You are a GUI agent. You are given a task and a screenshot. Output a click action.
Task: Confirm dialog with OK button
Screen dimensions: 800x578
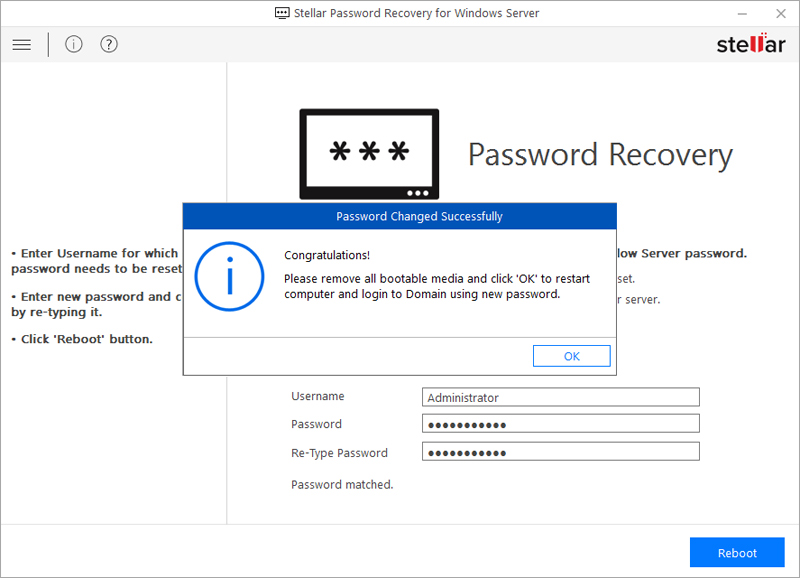pyautogui.click(x=571, y=356)
